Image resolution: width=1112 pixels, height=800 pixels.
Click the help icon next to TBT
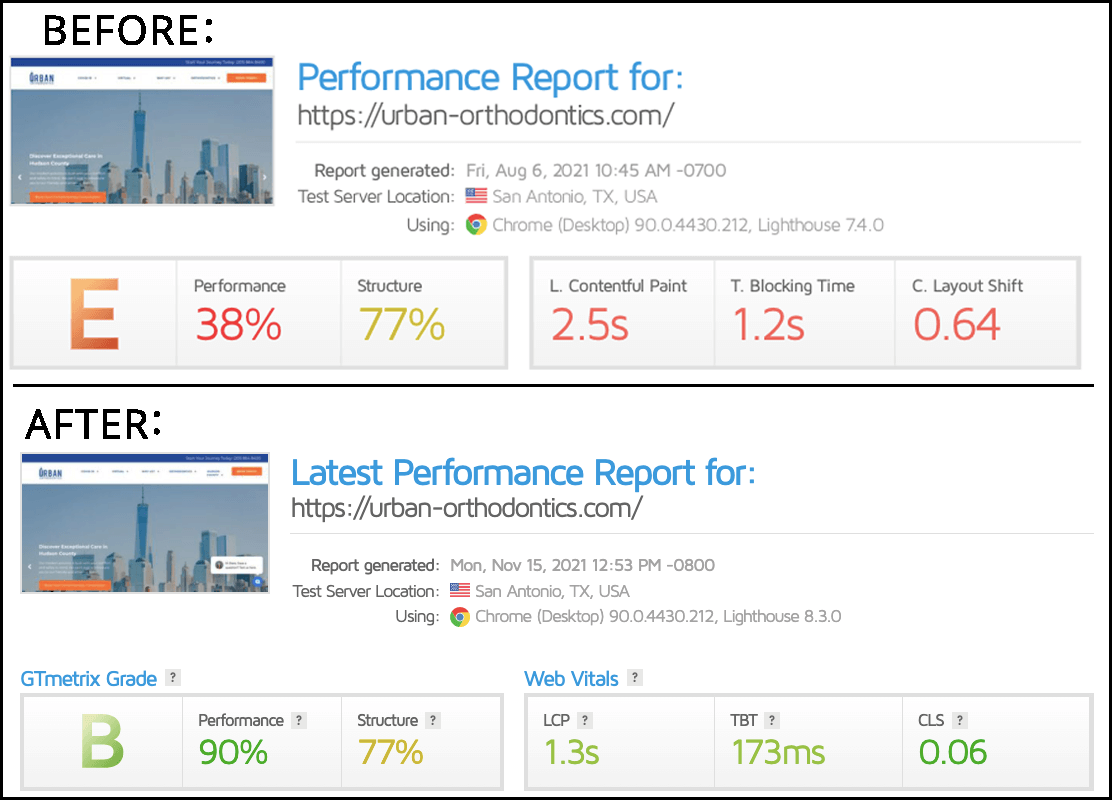coord(772,720)
